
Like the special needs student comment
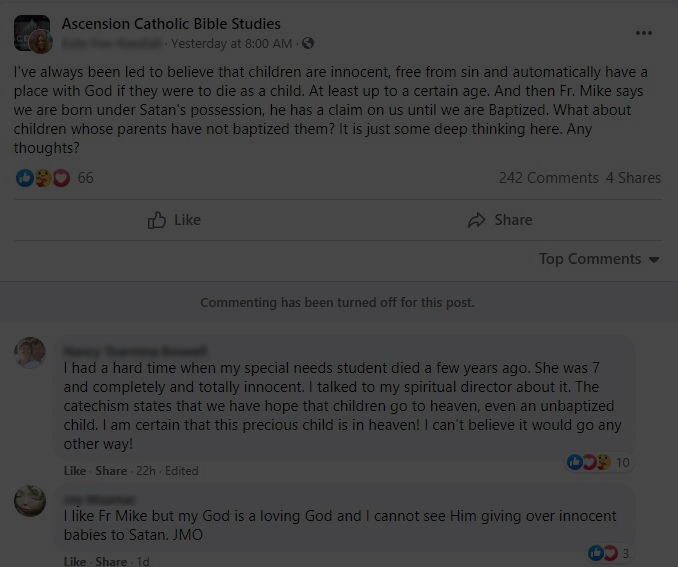(x=75, y=471)
